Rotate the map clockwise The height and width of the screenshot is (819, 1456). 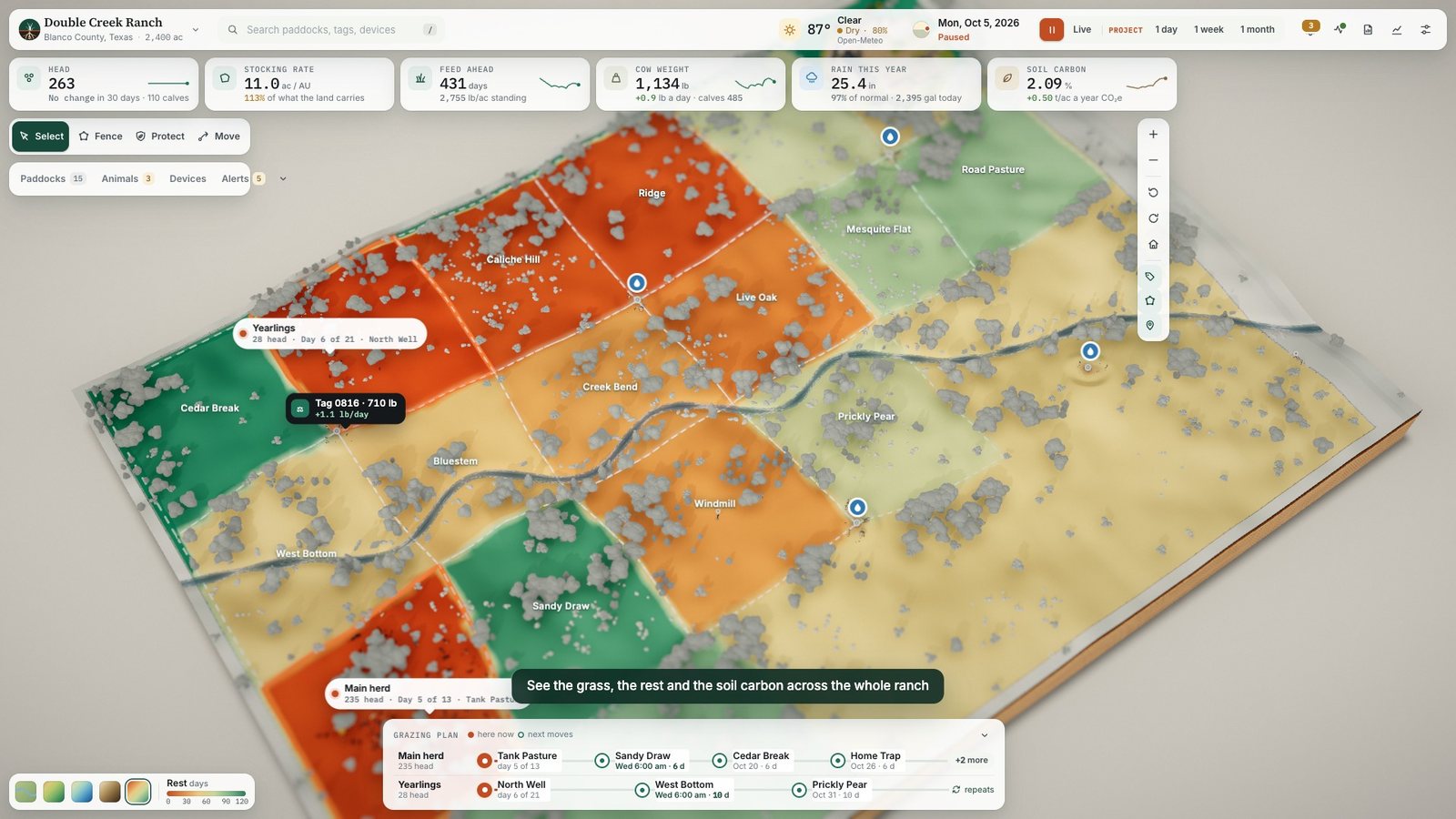(1153, 218)
